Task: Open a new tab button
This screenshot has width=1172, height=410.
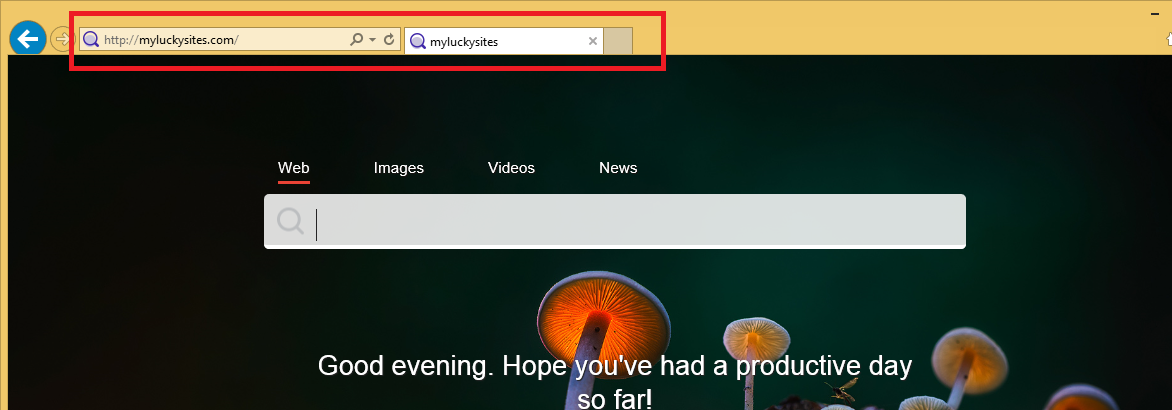Action: [618, 41]
